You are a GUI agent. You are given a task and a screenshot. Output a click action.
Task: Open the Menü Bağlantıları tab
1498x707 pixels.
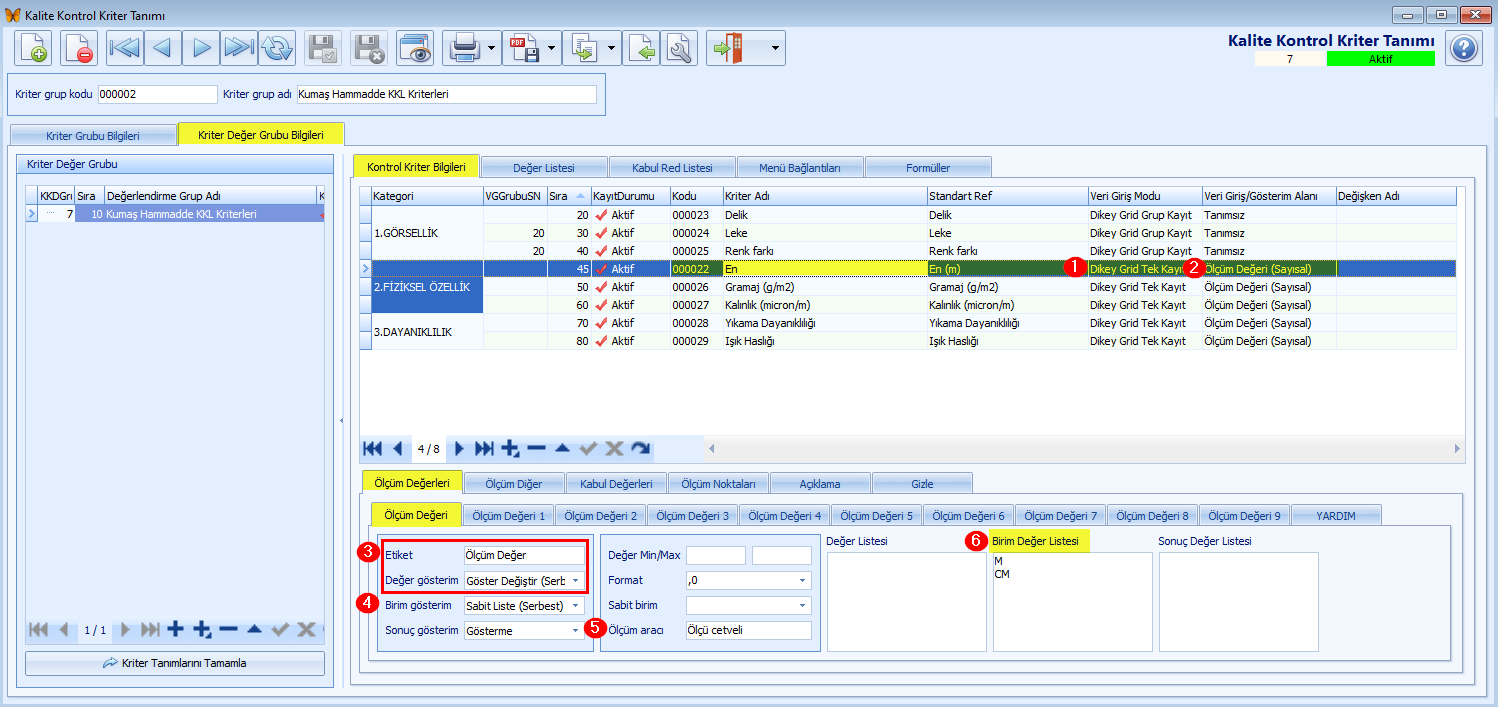[800, 167]
